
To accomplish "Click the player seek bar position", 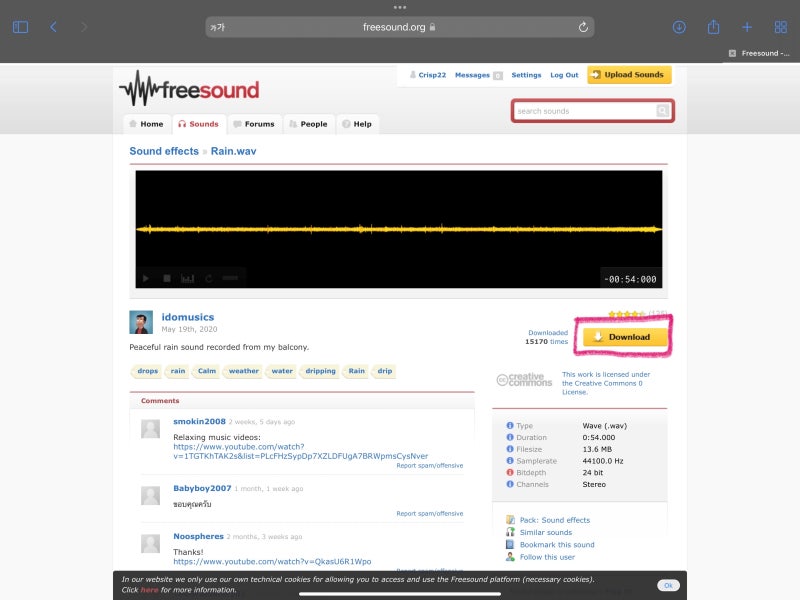I will tap(230, 279).
